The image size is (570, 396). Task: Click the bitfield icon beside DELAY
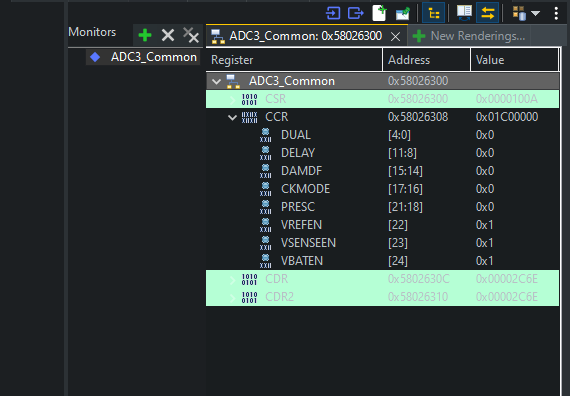pos(266,153)
